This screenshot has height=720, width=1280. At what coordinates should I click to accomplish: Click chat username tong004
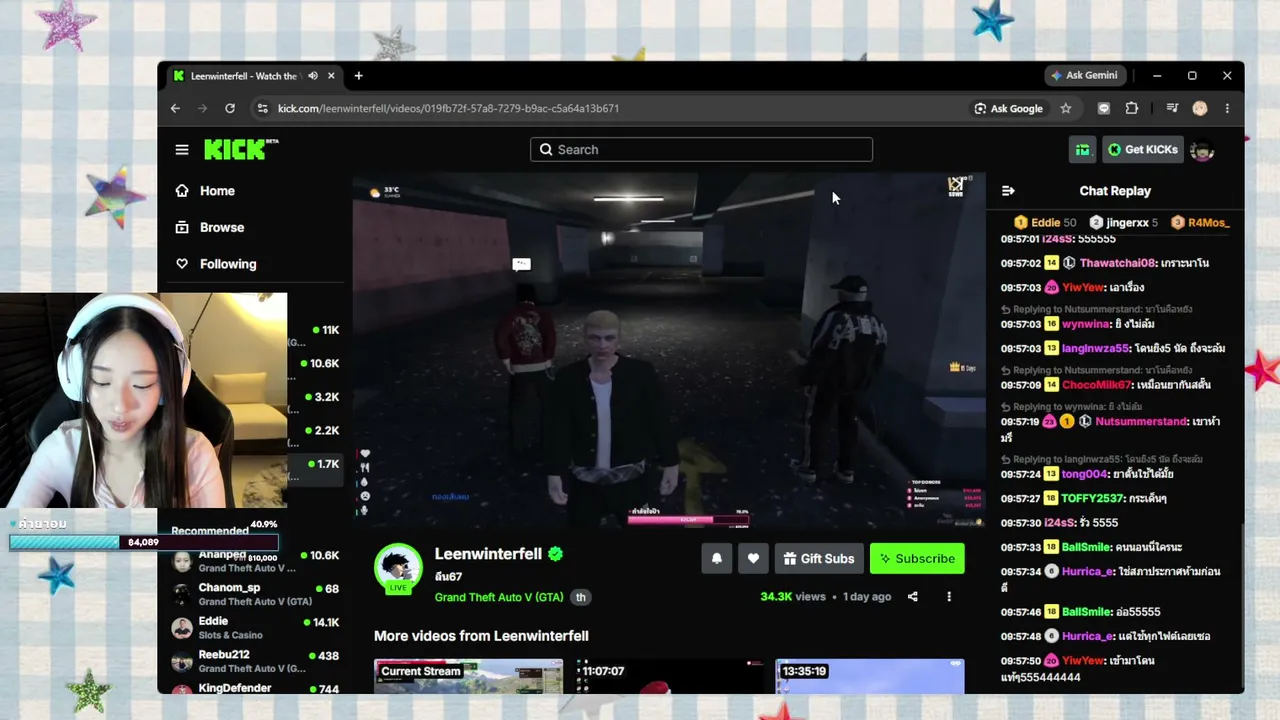(1084, 474)
